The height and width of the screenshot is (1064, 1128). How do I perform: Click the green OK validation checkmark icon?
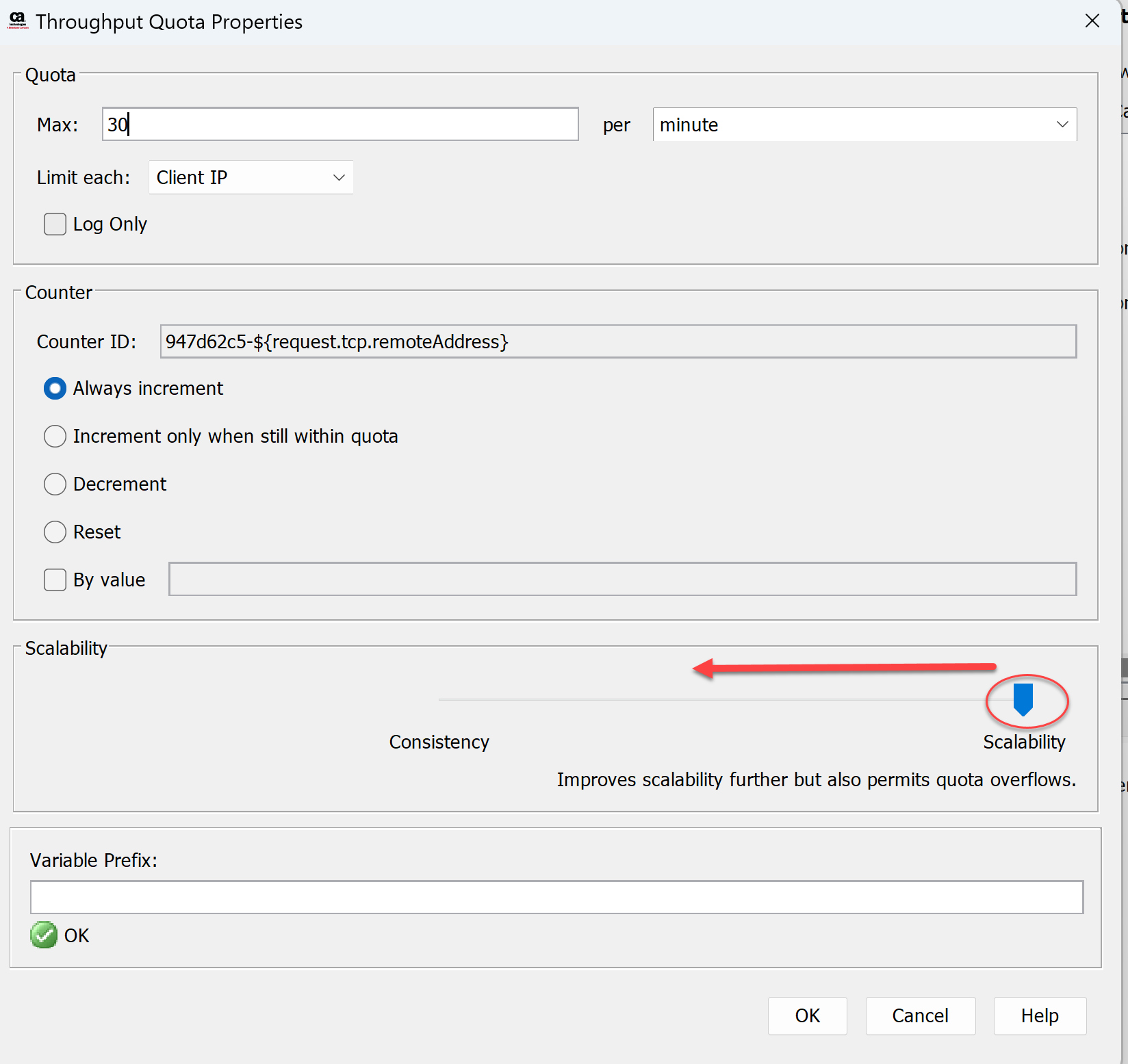[44, 935]
